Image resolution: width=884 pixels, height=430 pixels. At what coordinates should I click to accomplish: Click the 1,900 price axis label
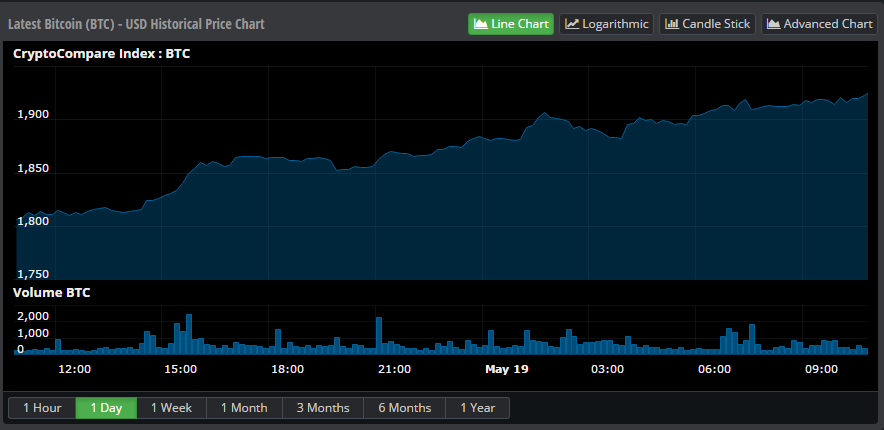click(33, 115)
